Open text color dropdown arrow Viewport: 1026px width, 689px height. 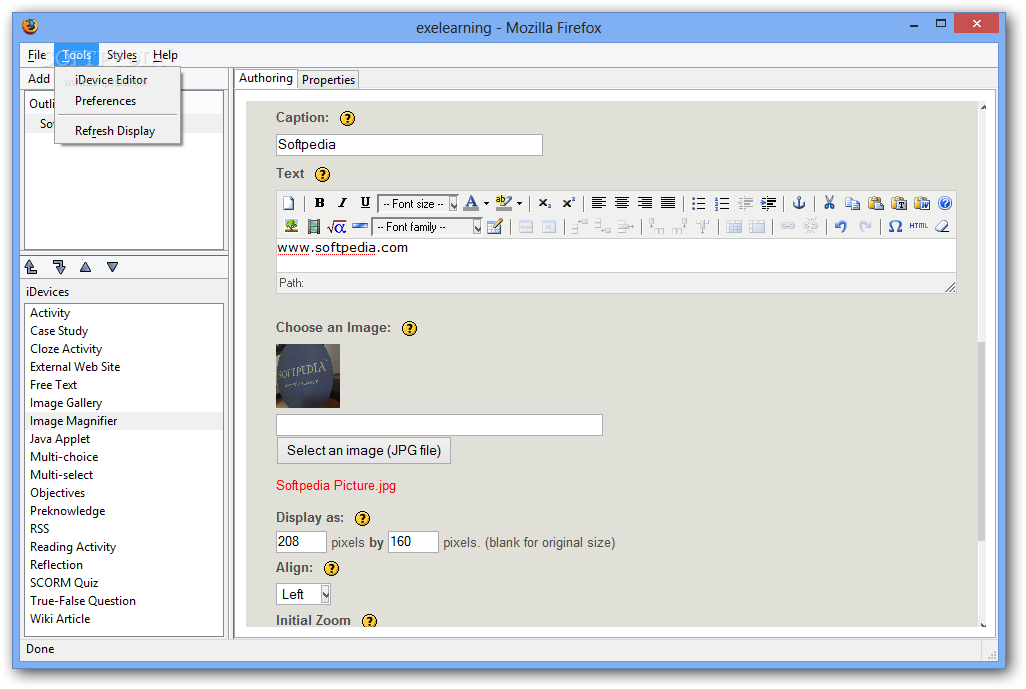pyautogui.click(x=486, y=203)
